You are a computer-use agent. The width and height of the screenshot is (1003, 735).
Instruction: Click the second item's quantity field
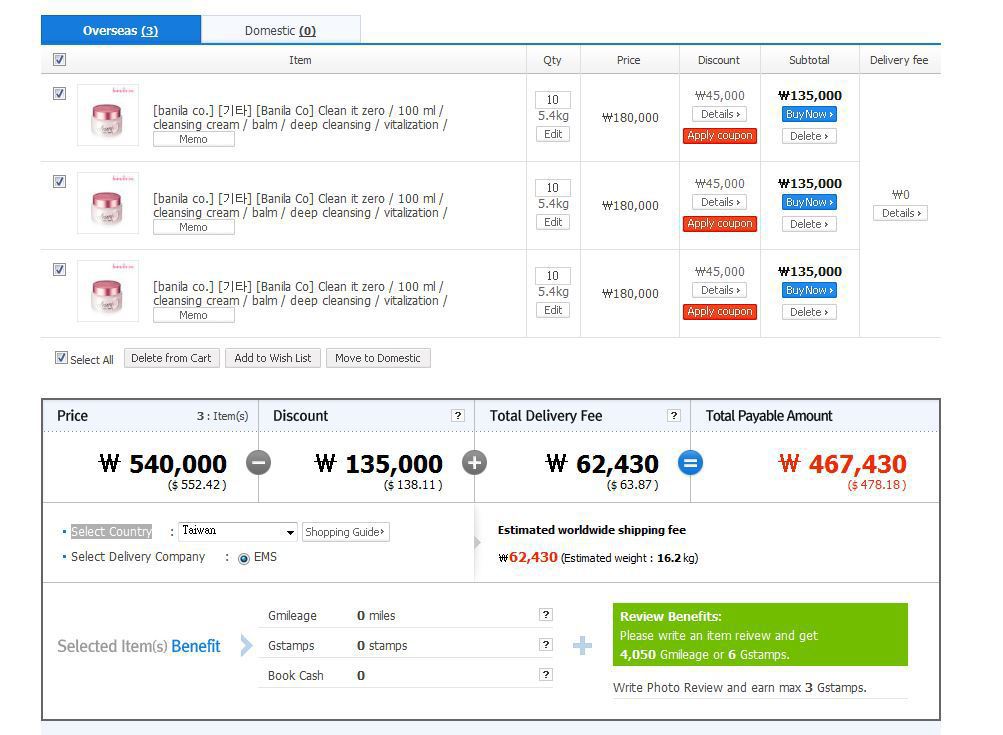[553, 188]
